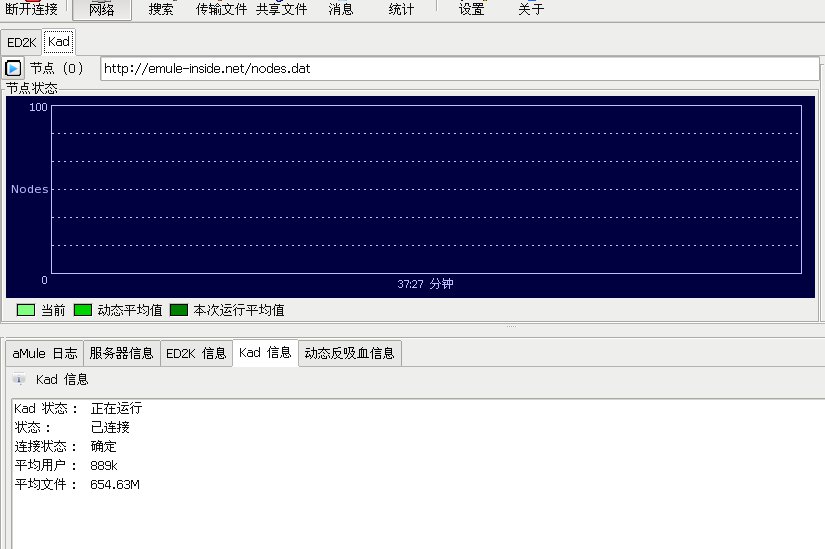Click the 100 graph axis value
Viewport: 825px width, 549px height.
pos(38,107)
